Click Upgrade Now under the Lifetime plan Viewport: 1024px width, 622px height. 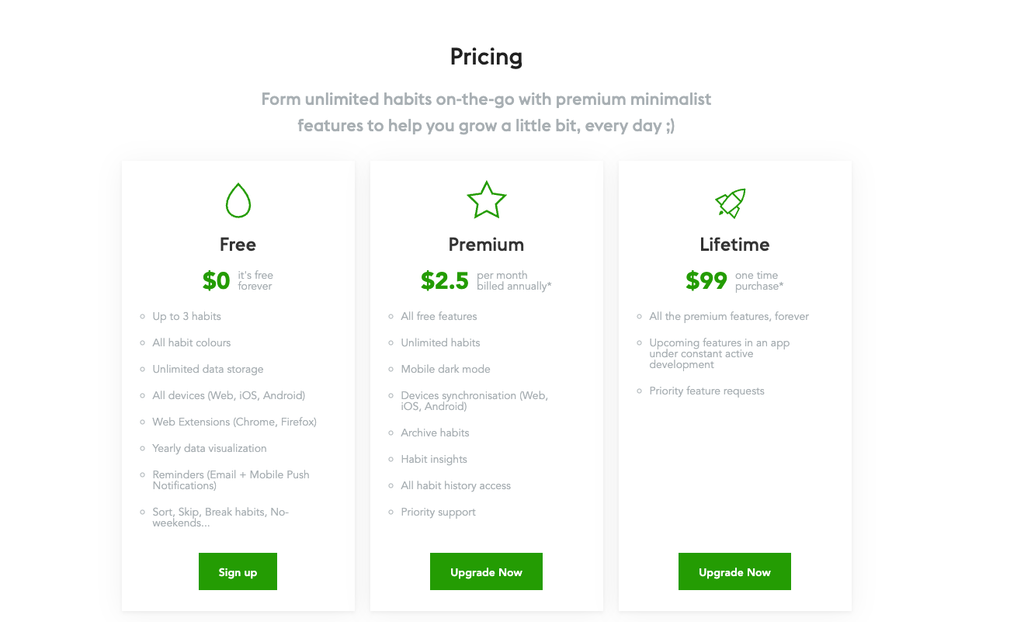[x=734, y=572]
